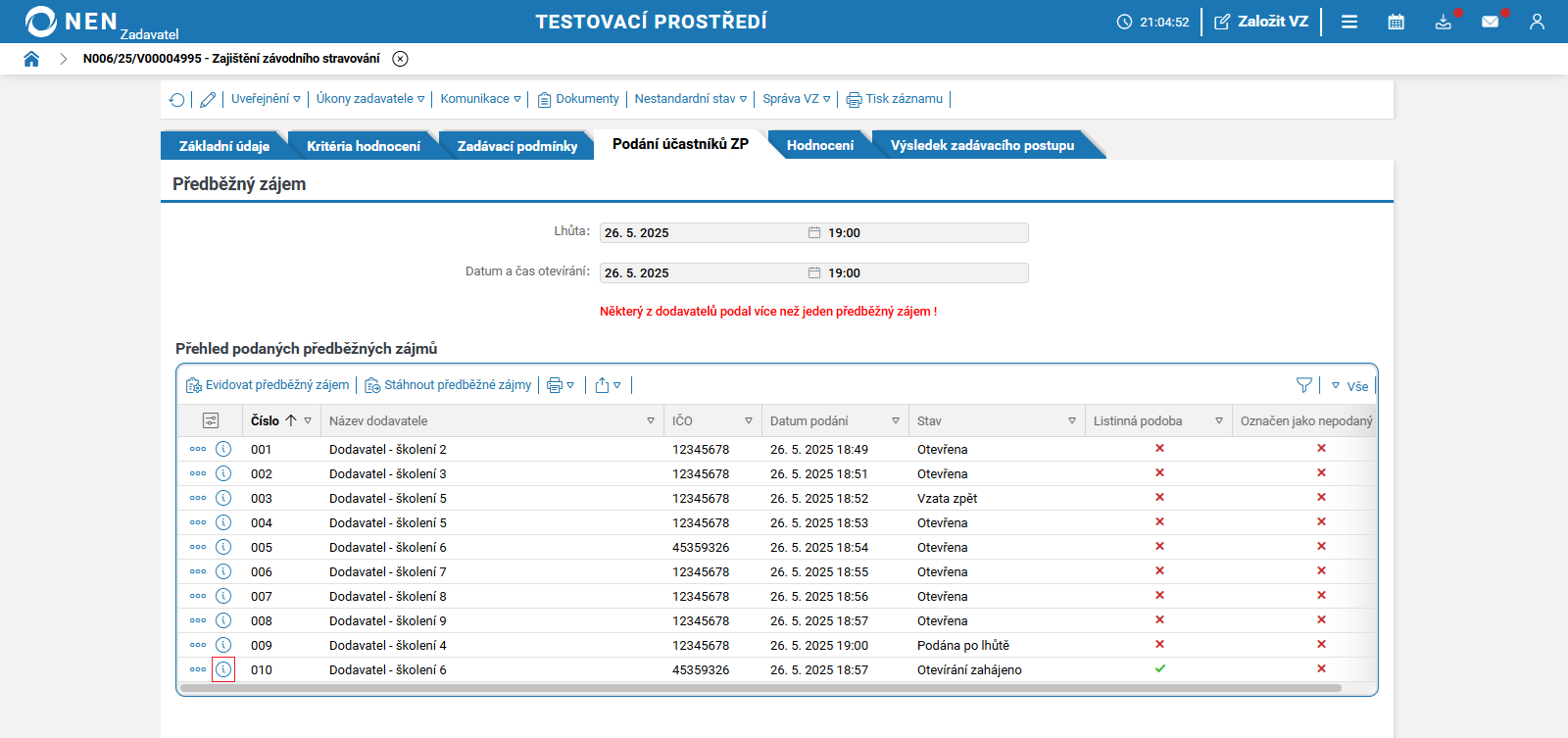Open the hamburger menu icon
The height and width of the screenshot is (738, 1568).
(1349, 22)
